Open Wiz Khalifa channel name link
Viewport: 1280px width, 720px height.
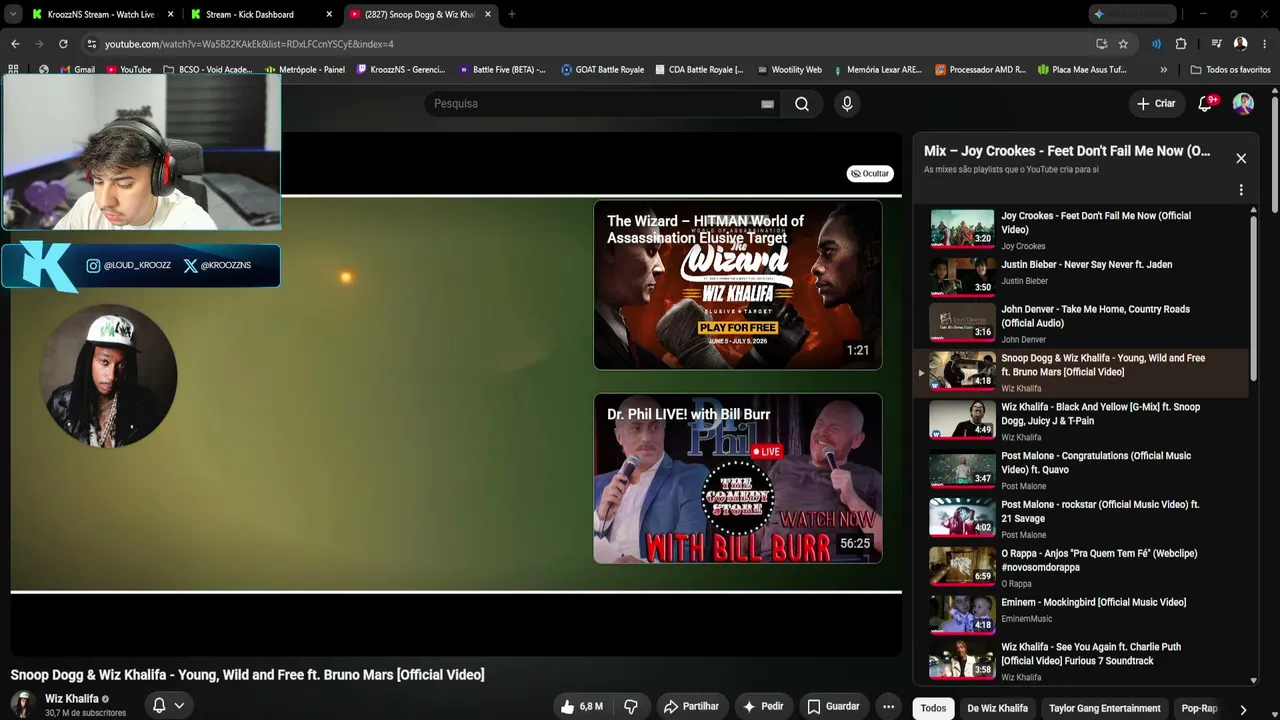[x=72, y=699]
